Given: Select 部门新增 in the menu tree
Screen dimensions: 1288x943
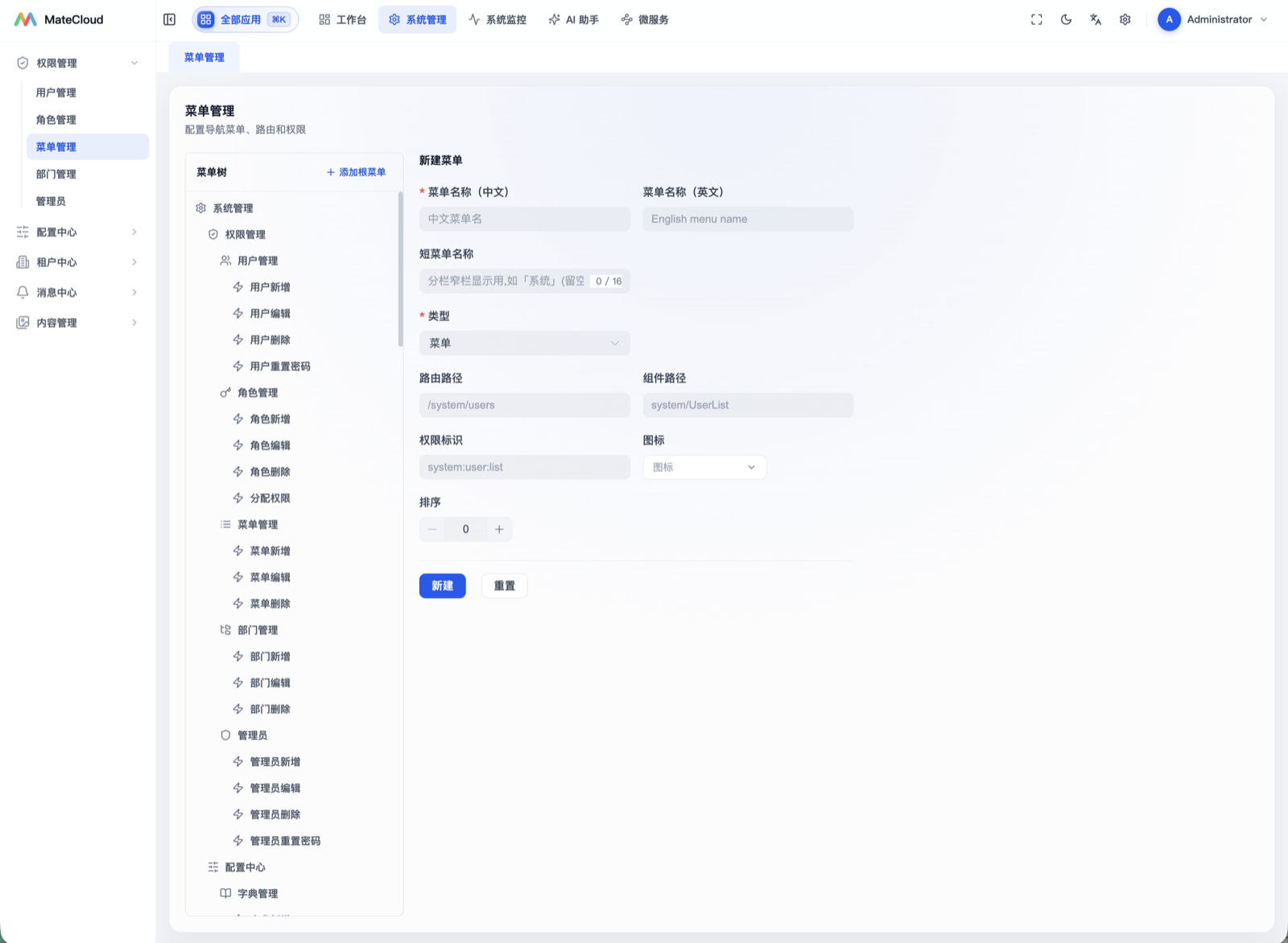Looking at the screenshot, I should [x=270, y=657].
